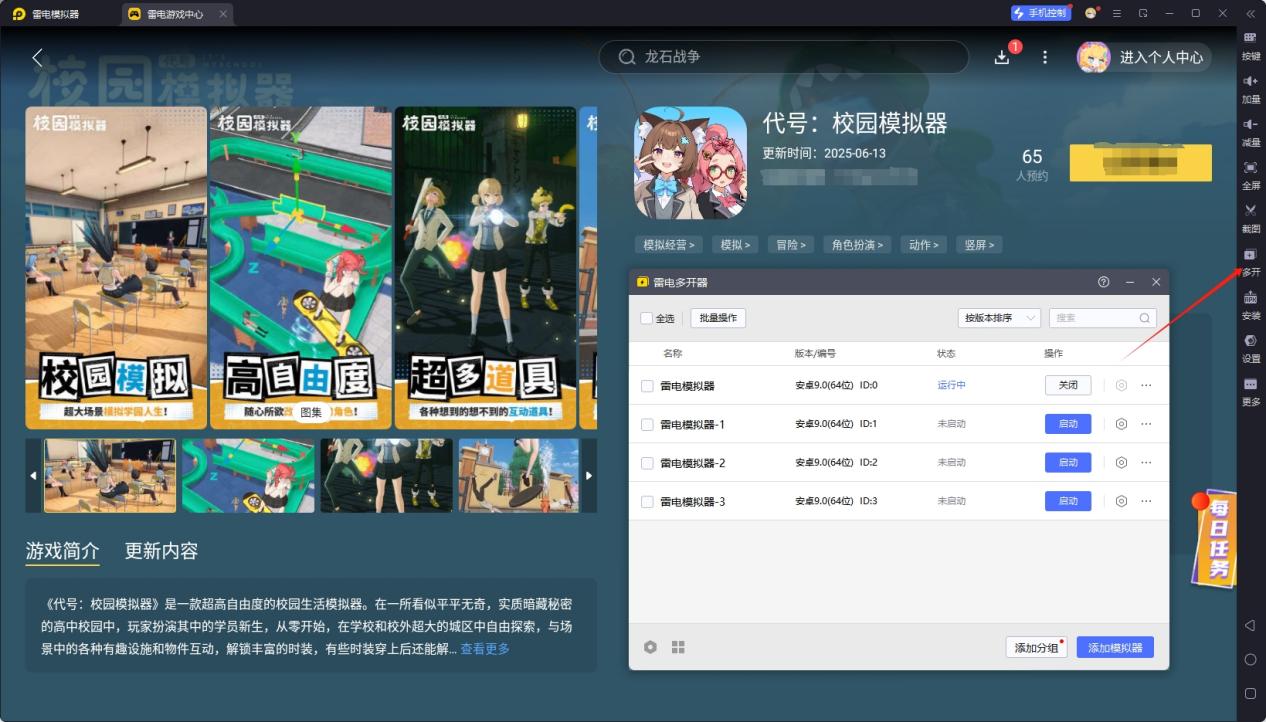The width and height of the screenshot is (1266, 722).
Task: Select the second green slide thumbnail
Action: tap(248, 475)
